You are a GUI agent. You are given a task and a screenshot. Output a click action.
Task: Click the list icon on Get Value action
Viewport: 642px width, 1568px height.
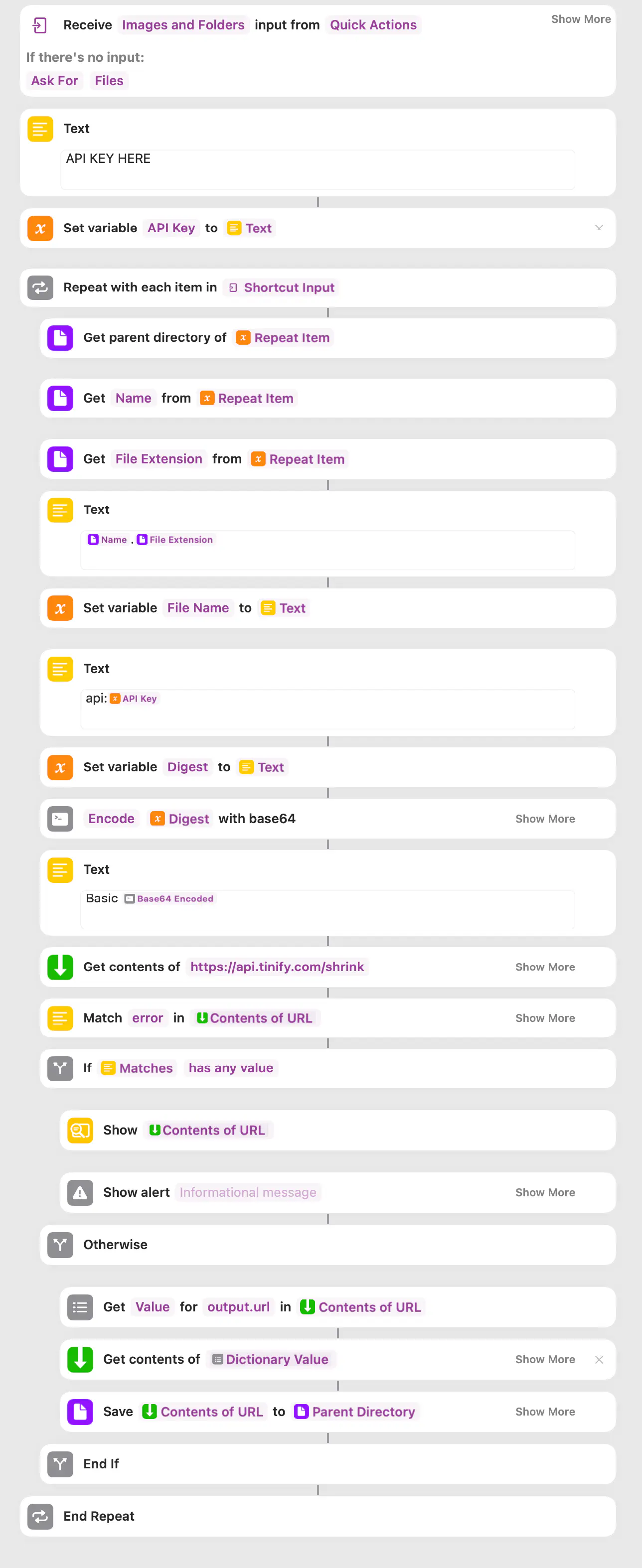click(x=80, y=1307)
